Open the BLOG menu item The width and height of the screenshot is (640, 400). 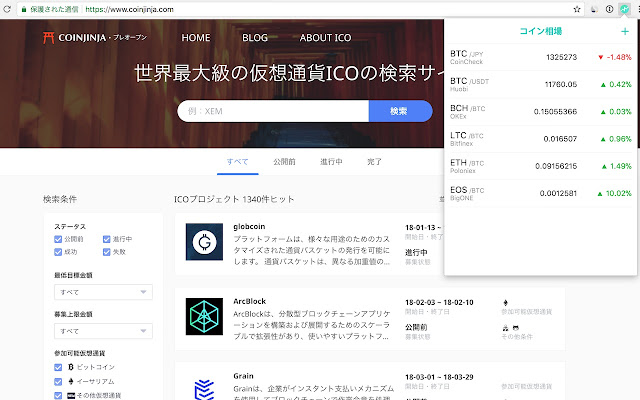(255, 38)
